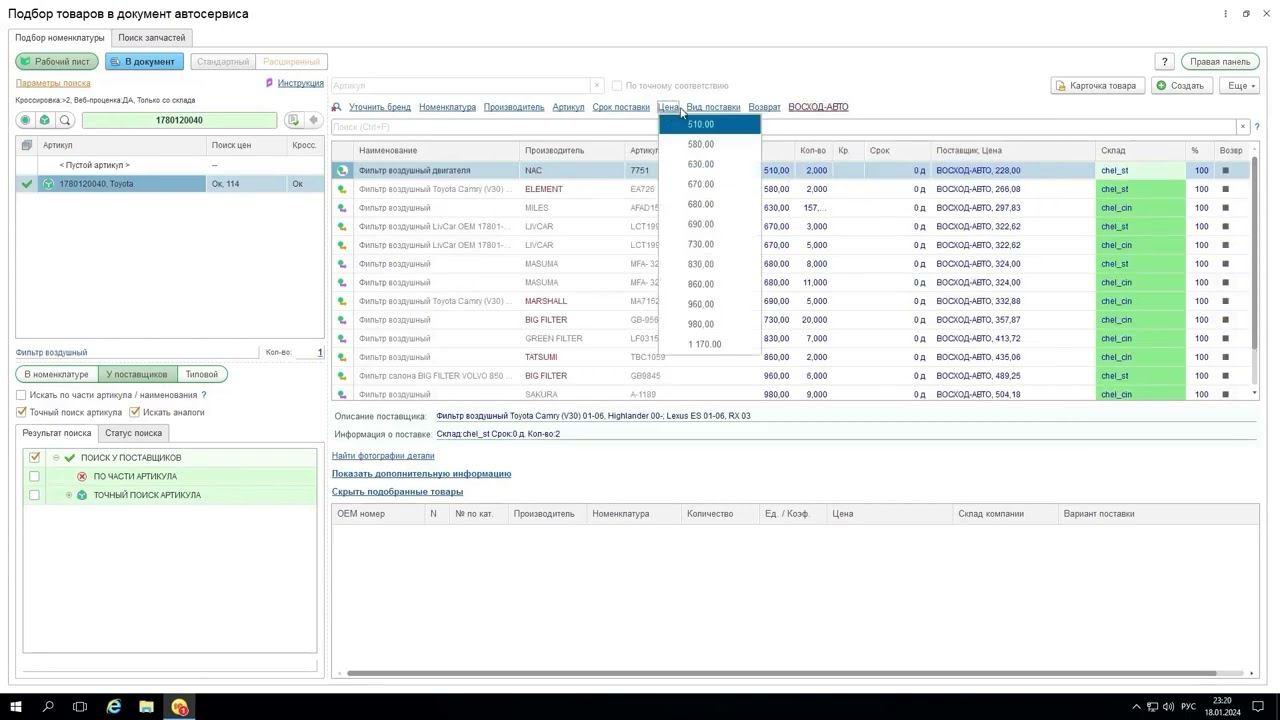1280x720 pixels.
Task: Open the 'Статус поиска' tab
Action: [133, 433]
